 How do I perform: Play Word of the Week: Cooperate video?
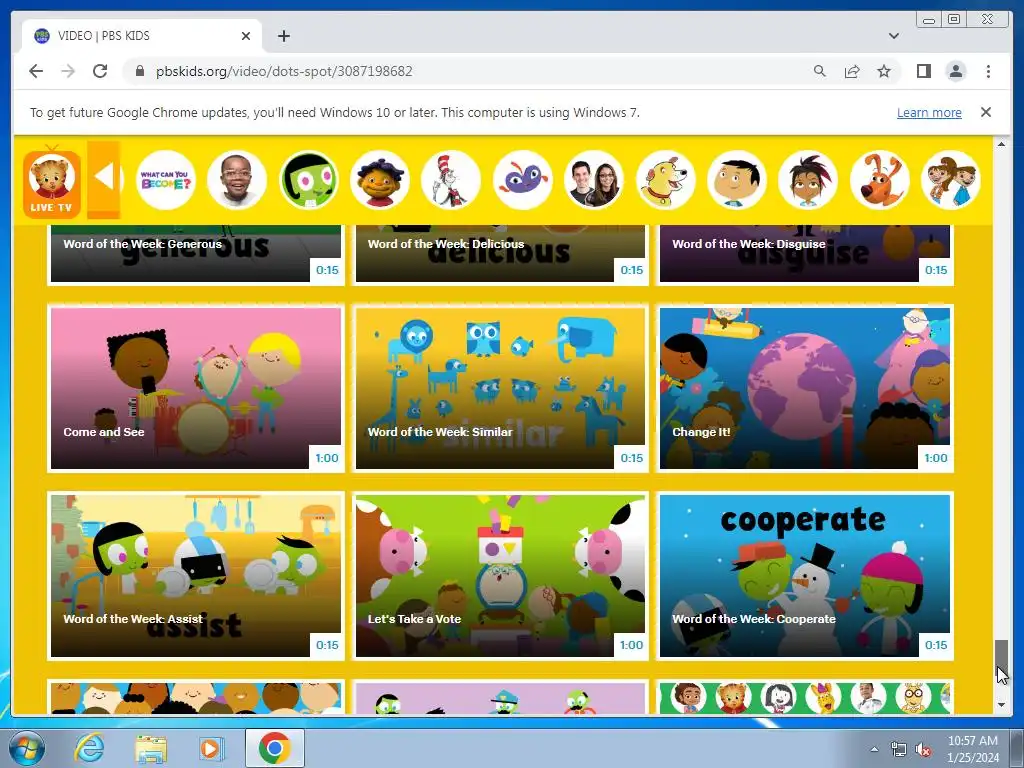pos(805,575)
